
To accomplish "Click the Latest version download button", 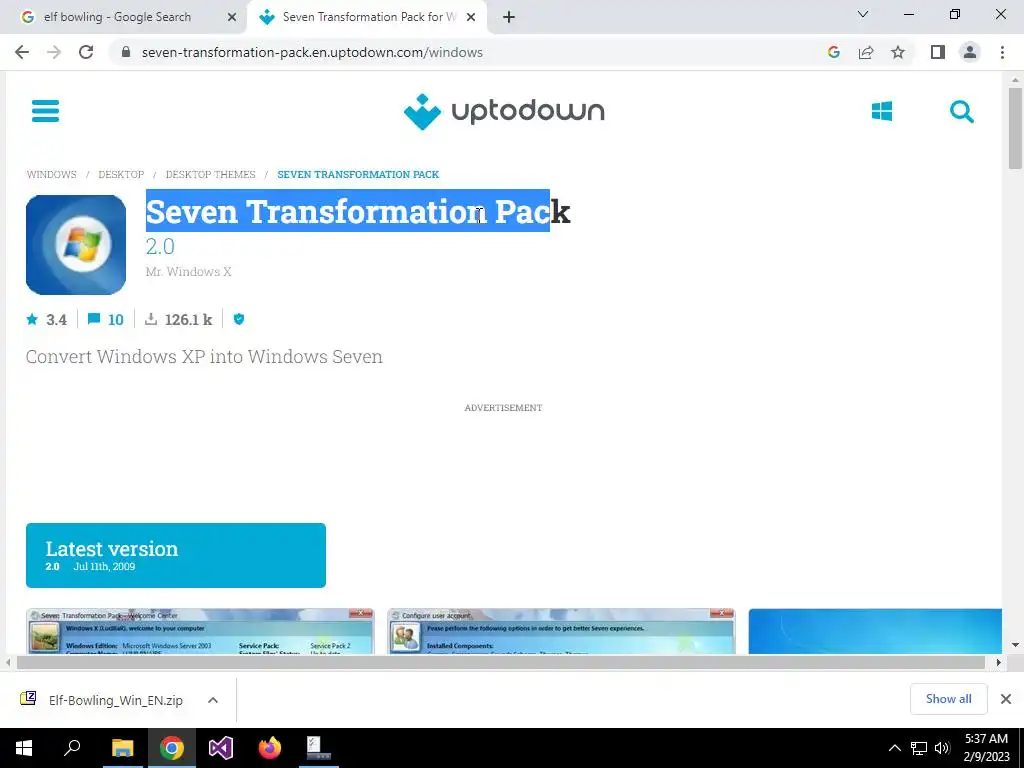I will [176, 555].
